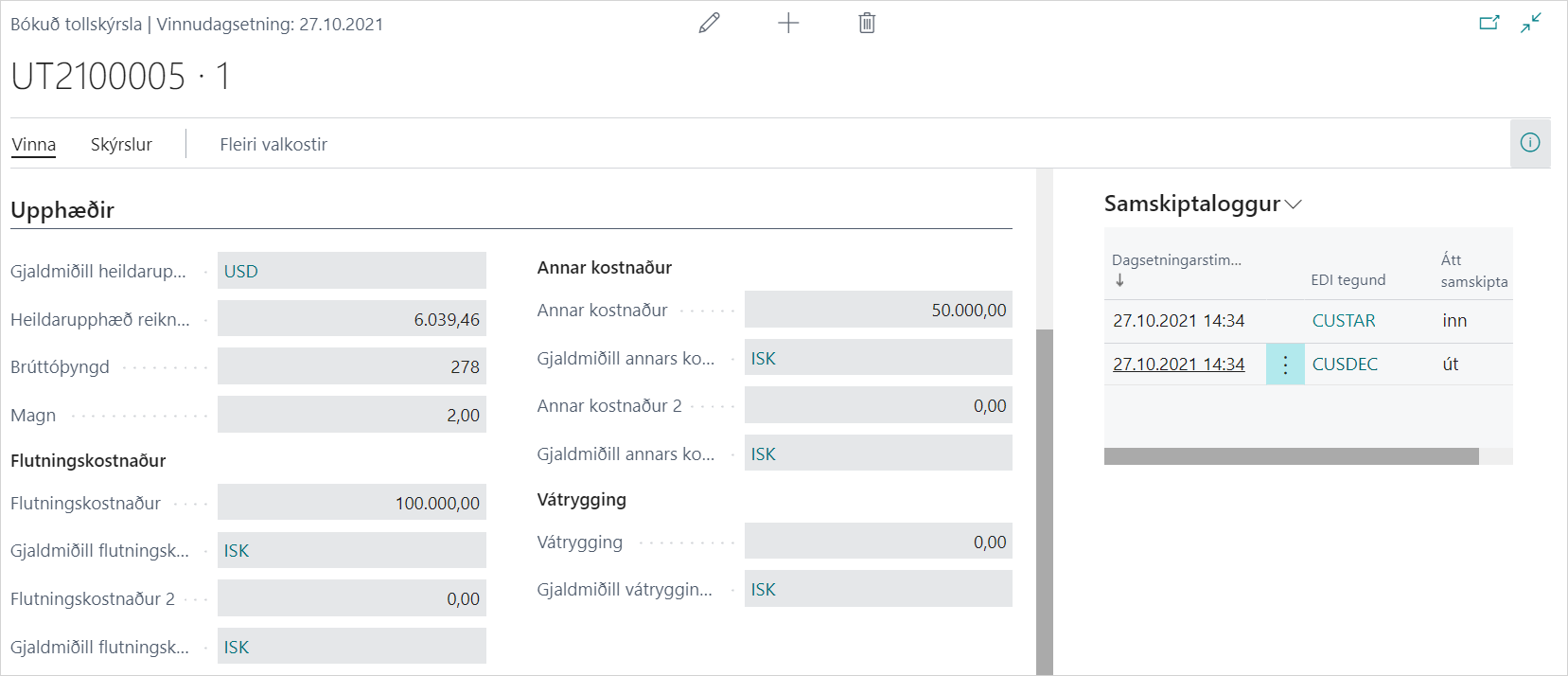
Task: Select the Flutningskostnaður field showing 100.000,00
Action: coord(352,503)
